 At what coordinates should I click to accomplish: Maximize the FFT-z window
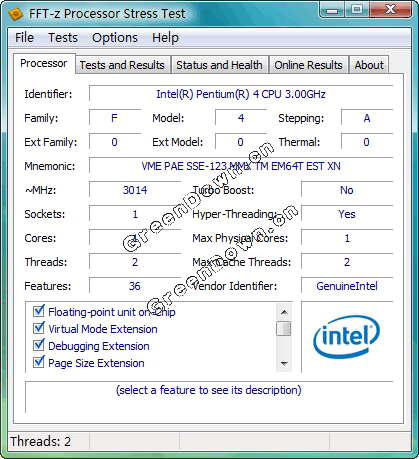[x=357, y=10]
